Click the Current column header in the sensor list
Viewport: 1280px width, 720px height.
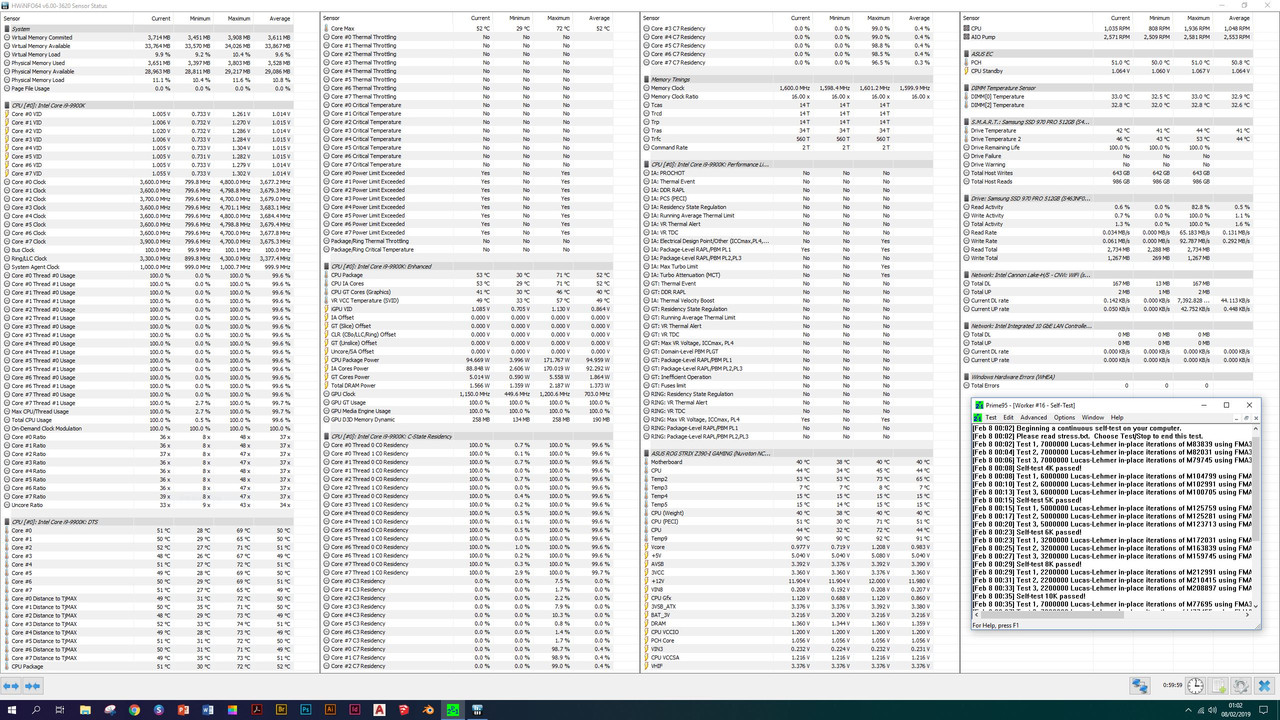coord(160,17)
